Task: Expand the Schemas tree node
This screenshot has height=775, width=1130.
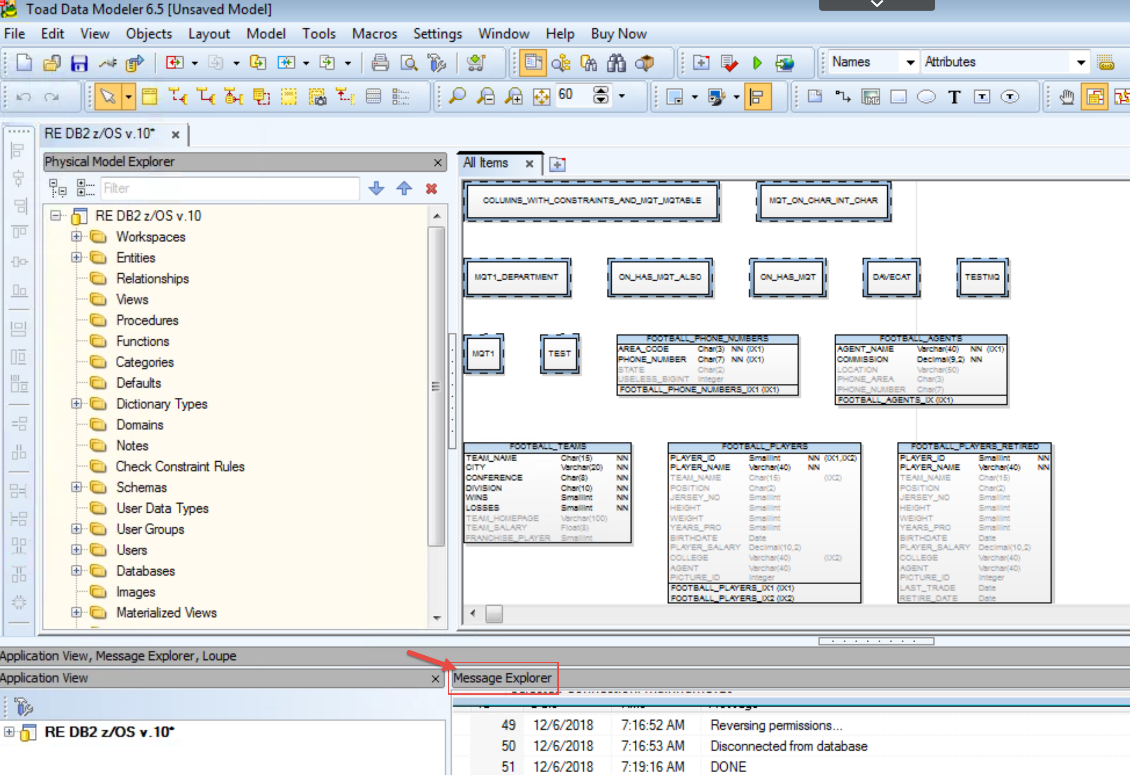Action: pos(76,487)
